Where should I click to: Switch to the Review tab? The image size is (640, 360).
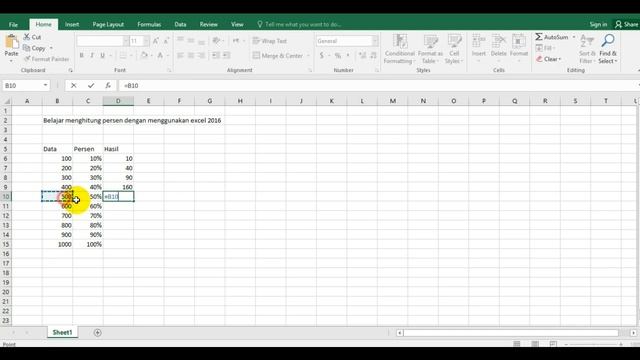coord(208,24)
